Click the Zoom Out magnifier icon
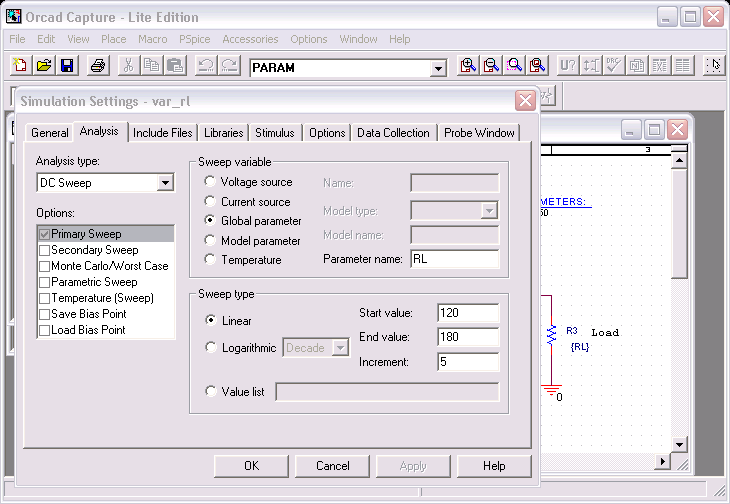The image size is (730, 504). point(491,66)
